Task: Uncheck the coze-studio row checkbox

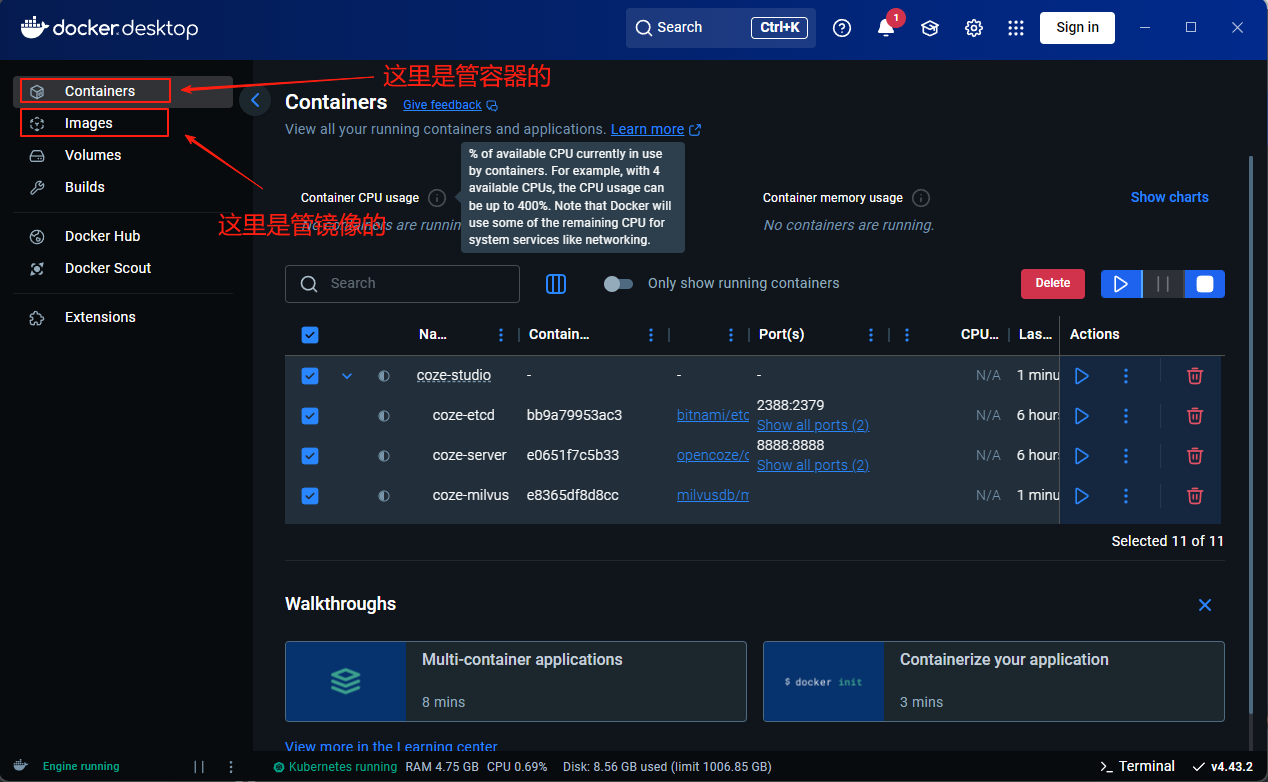Action: (x=310, y=376)
